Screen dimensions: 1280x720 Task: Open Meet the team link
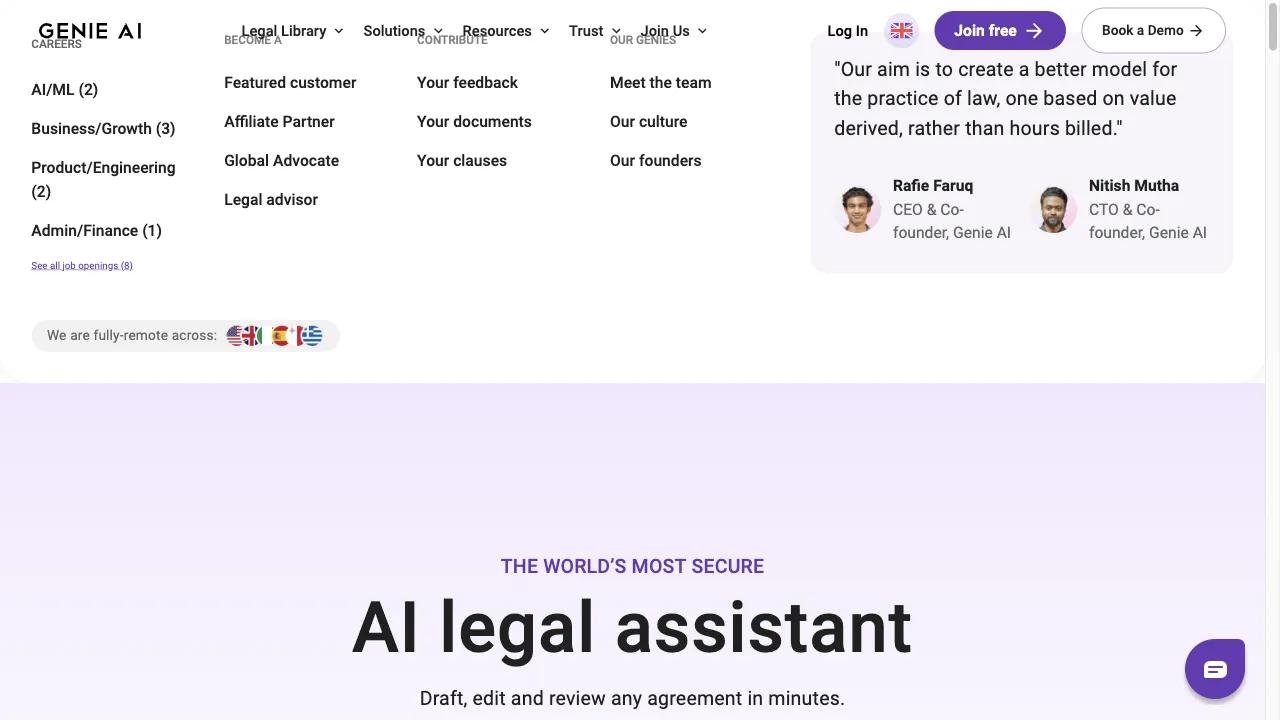click(x=660, y=83)
